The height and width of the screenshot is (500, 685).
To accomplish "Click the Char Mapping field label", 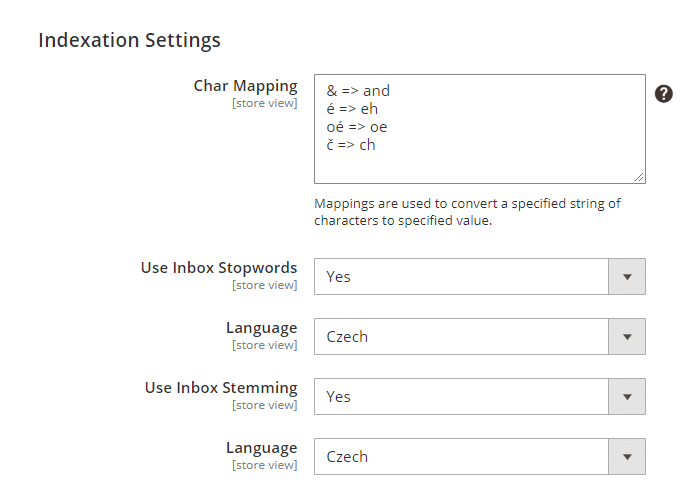I will point(245,86).
